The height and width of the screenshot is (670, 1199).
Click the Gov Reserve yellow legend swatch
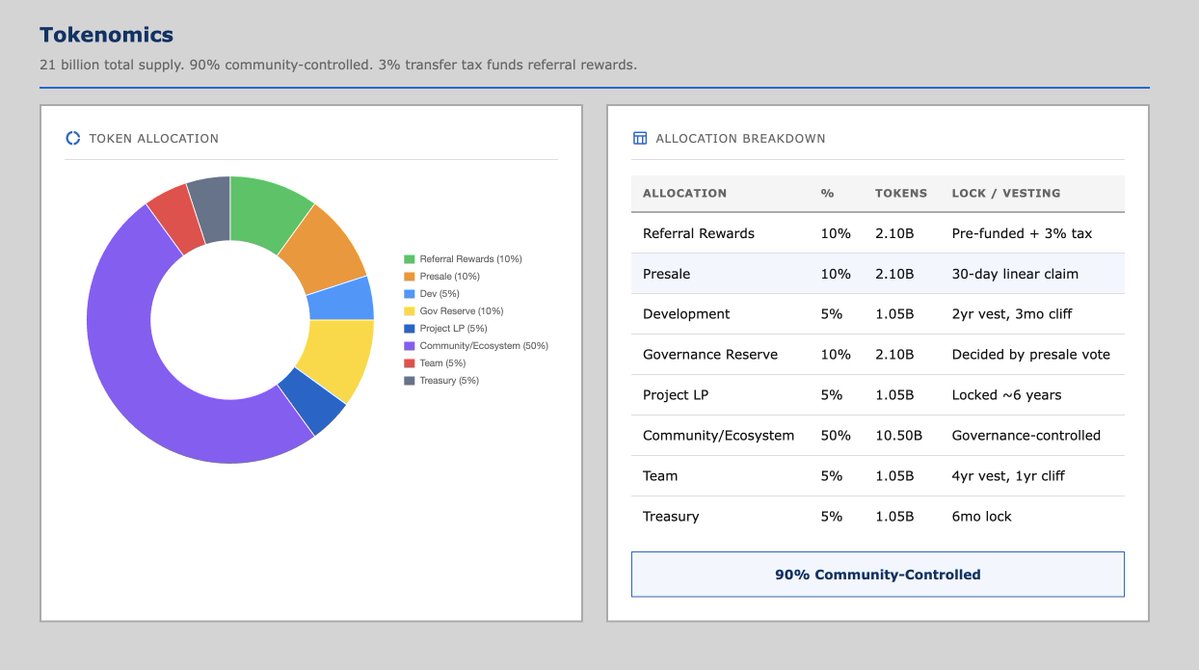[409, 311]
